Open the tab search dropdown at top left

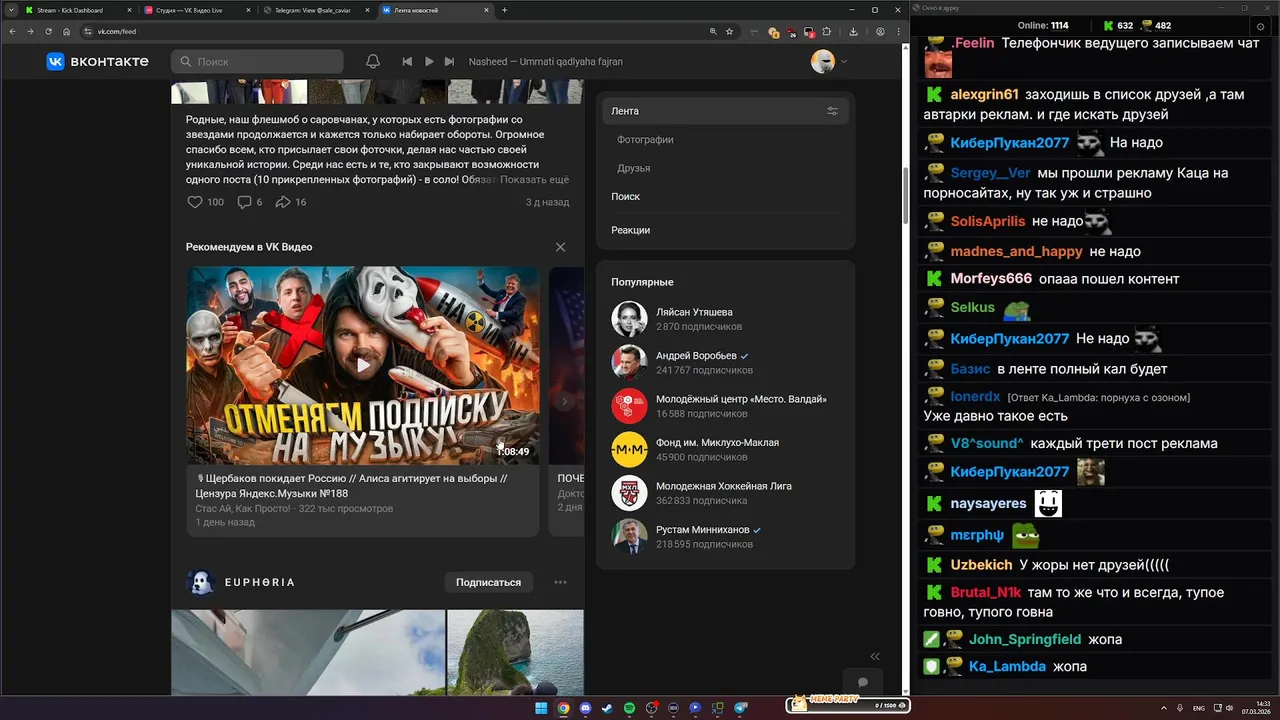coord(9,10)
